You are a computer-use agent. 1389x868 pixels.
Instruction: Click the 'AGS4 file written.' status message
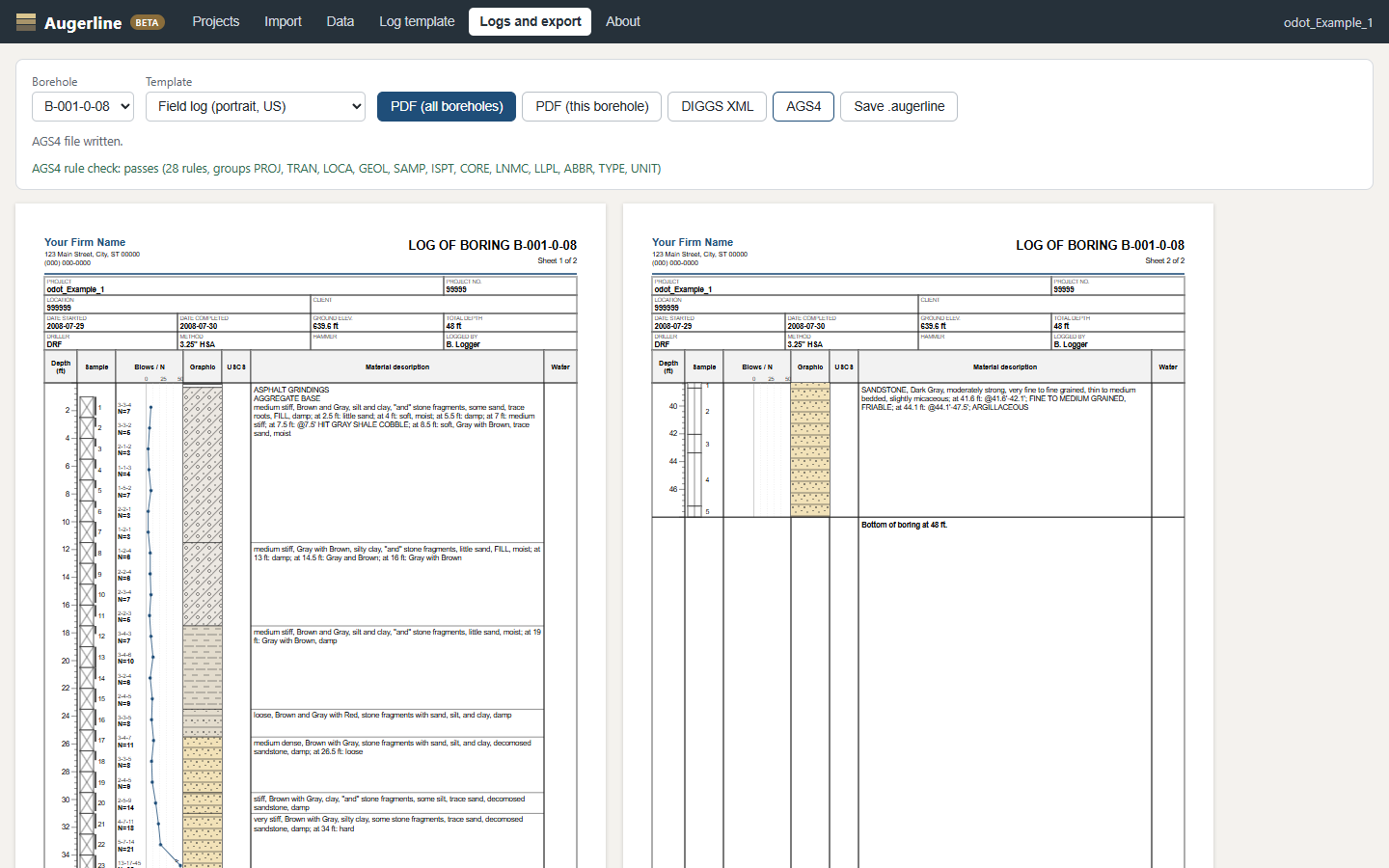(77, 141)
